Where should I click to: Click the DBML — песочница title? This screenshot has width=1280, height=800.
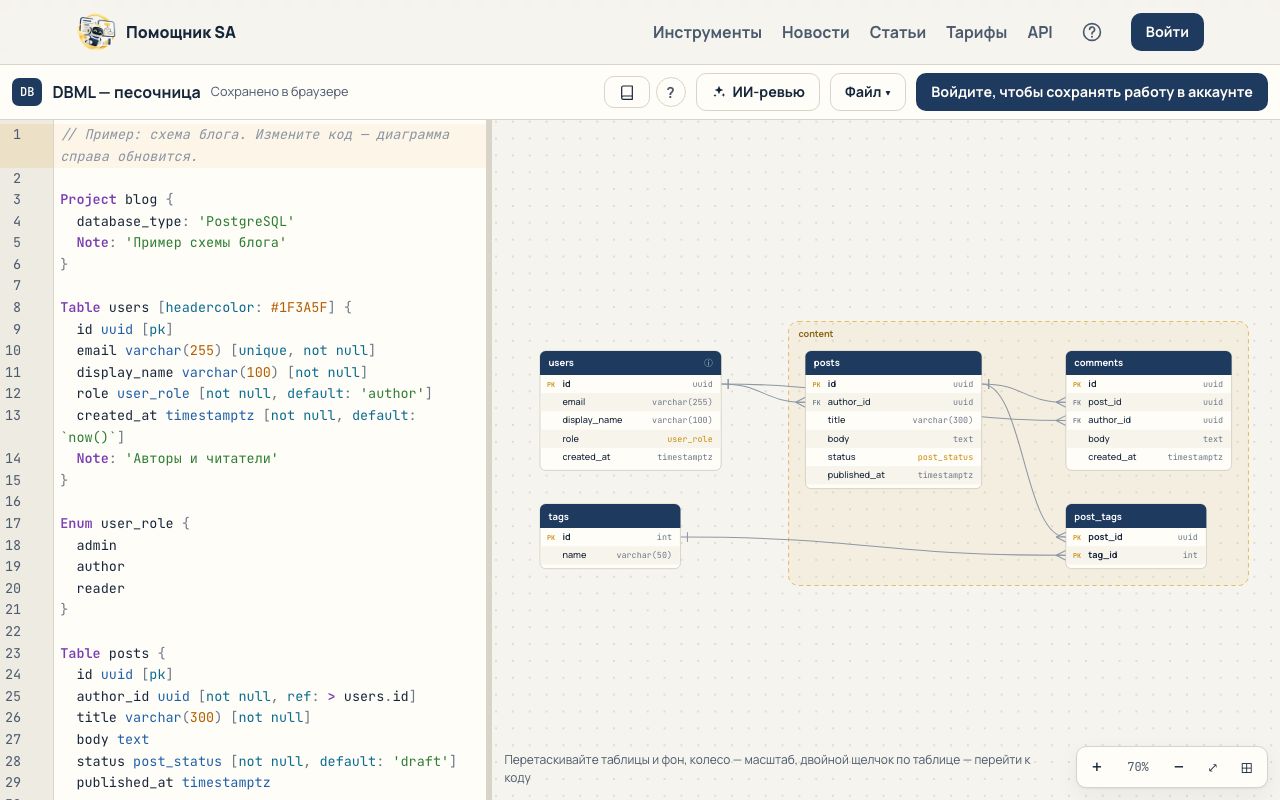tap(126, 92)
